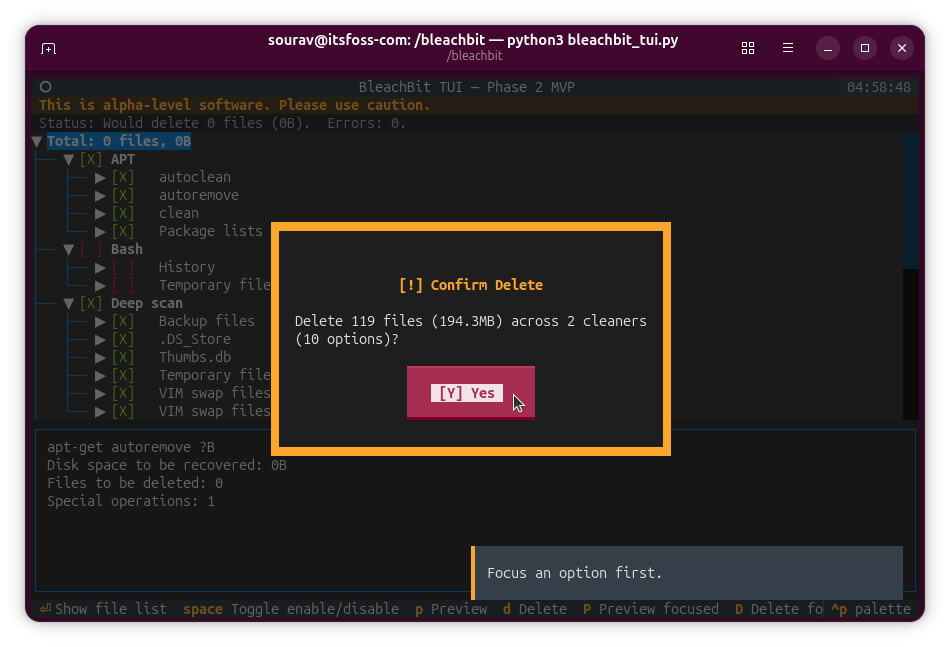
Task: Expand the History option arrow
Action: 101,267
